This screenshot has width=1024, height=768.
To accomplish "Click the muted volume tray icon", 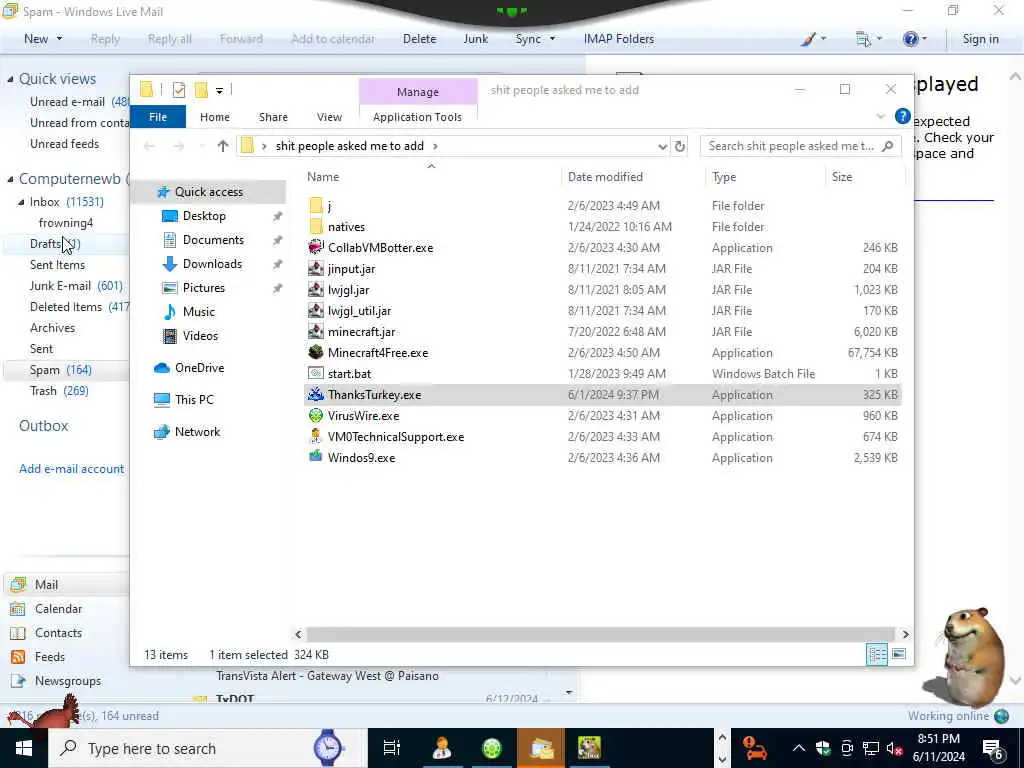I will (x=893, y=748).
